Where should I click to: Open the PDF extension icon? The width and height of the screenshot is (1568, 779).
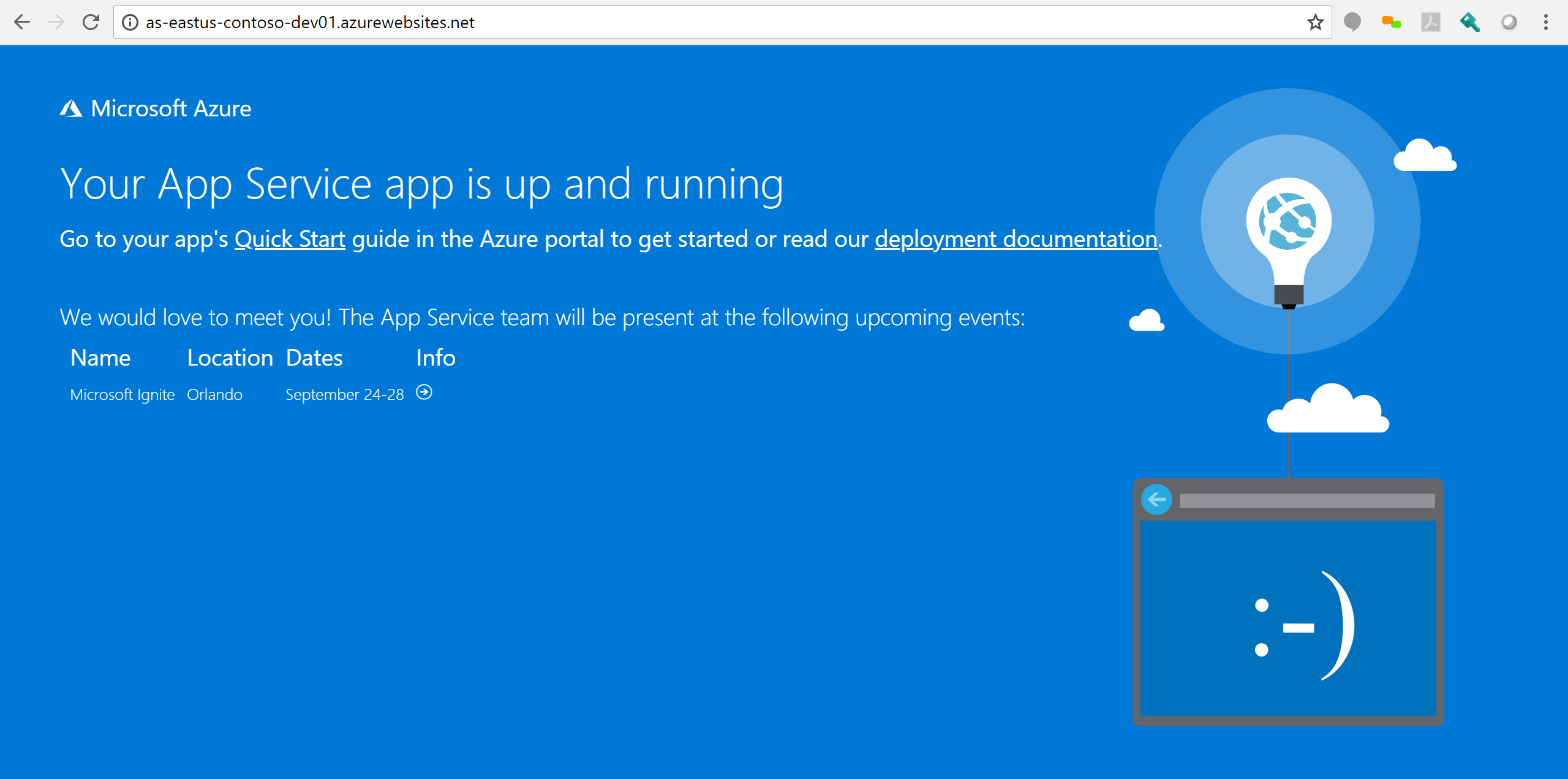(x=1430, y=23)
